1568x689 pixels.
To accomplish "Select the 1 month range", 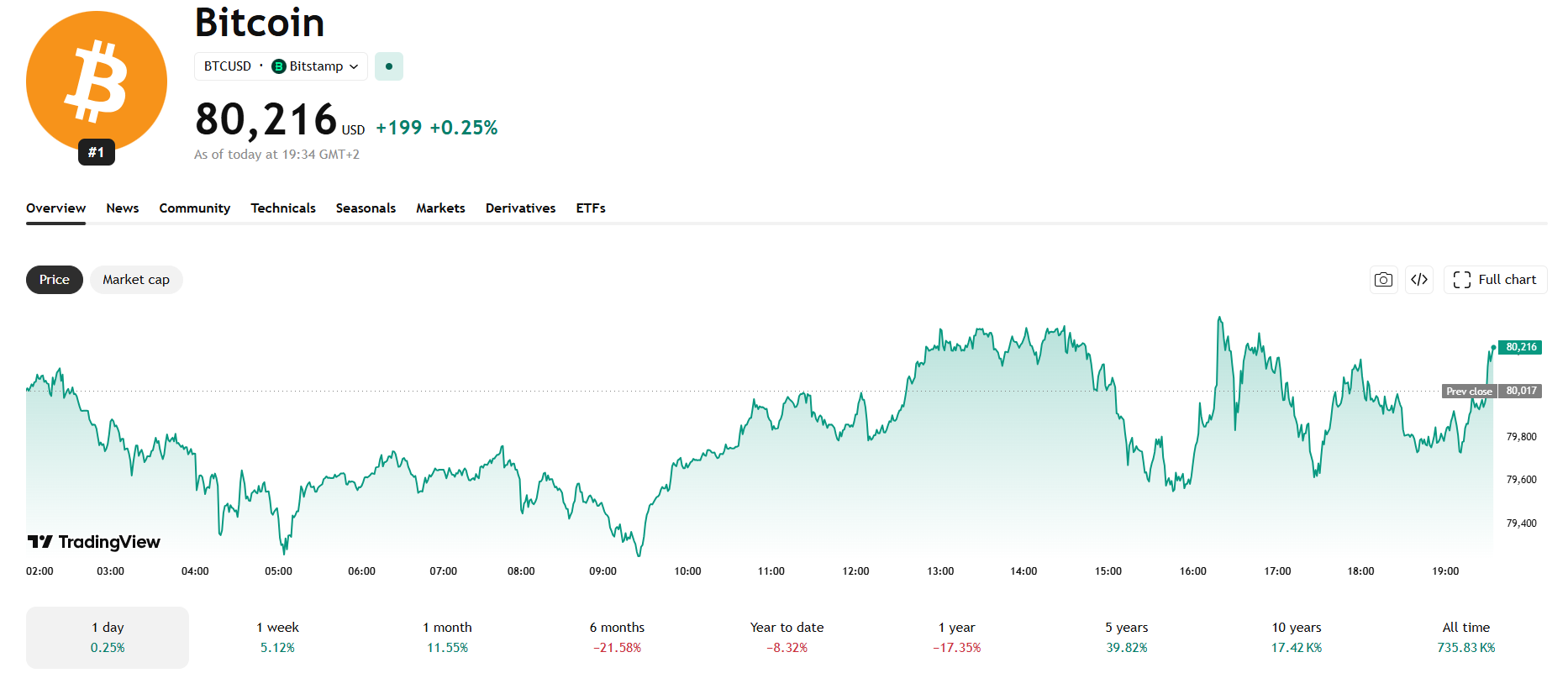I will point(447,638).
